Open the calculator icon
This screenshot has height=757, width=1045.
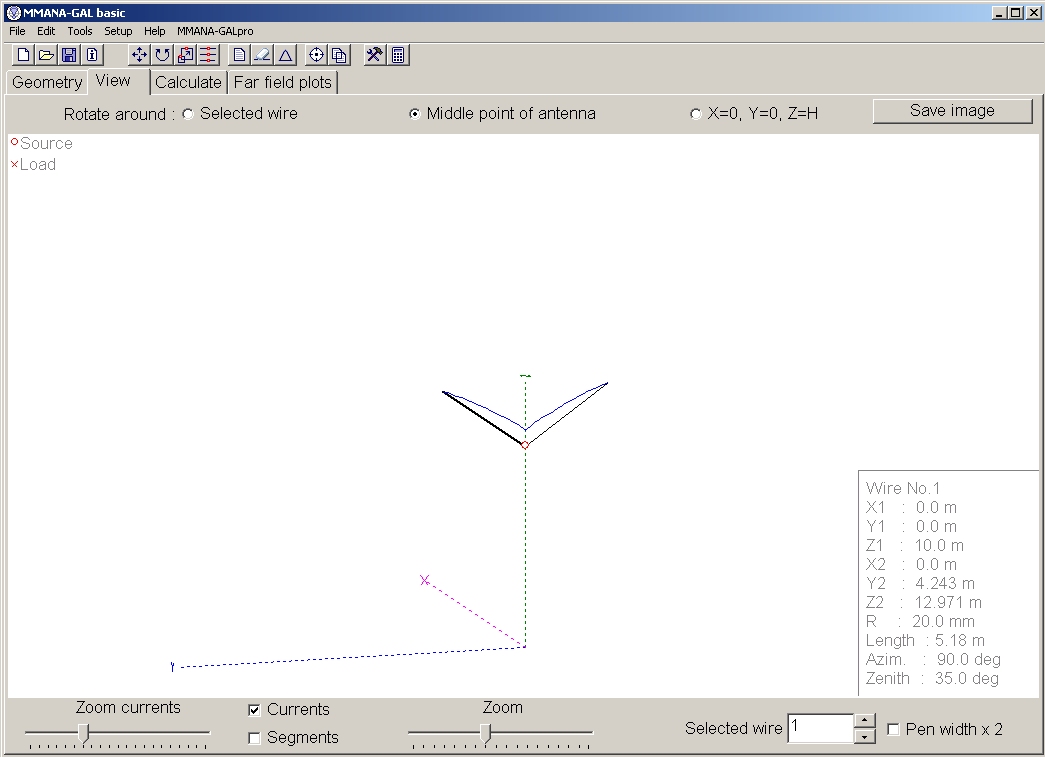tap(398, 55)
